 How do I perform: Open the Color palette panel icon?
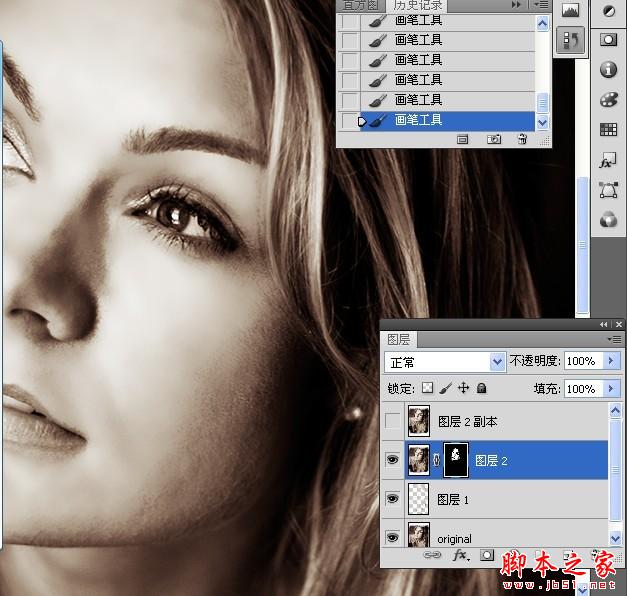click(x=609, y=100)
